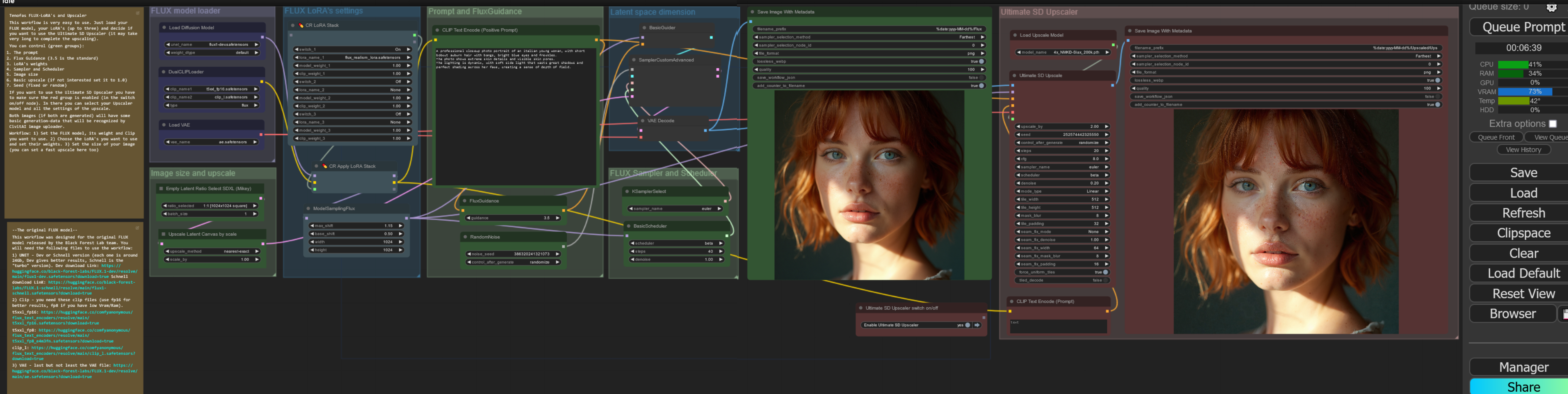This screenshot has width=1568, height=394.
Task: Collapse the green Save Image With Metadata node dot
Action: coord(752,12)
